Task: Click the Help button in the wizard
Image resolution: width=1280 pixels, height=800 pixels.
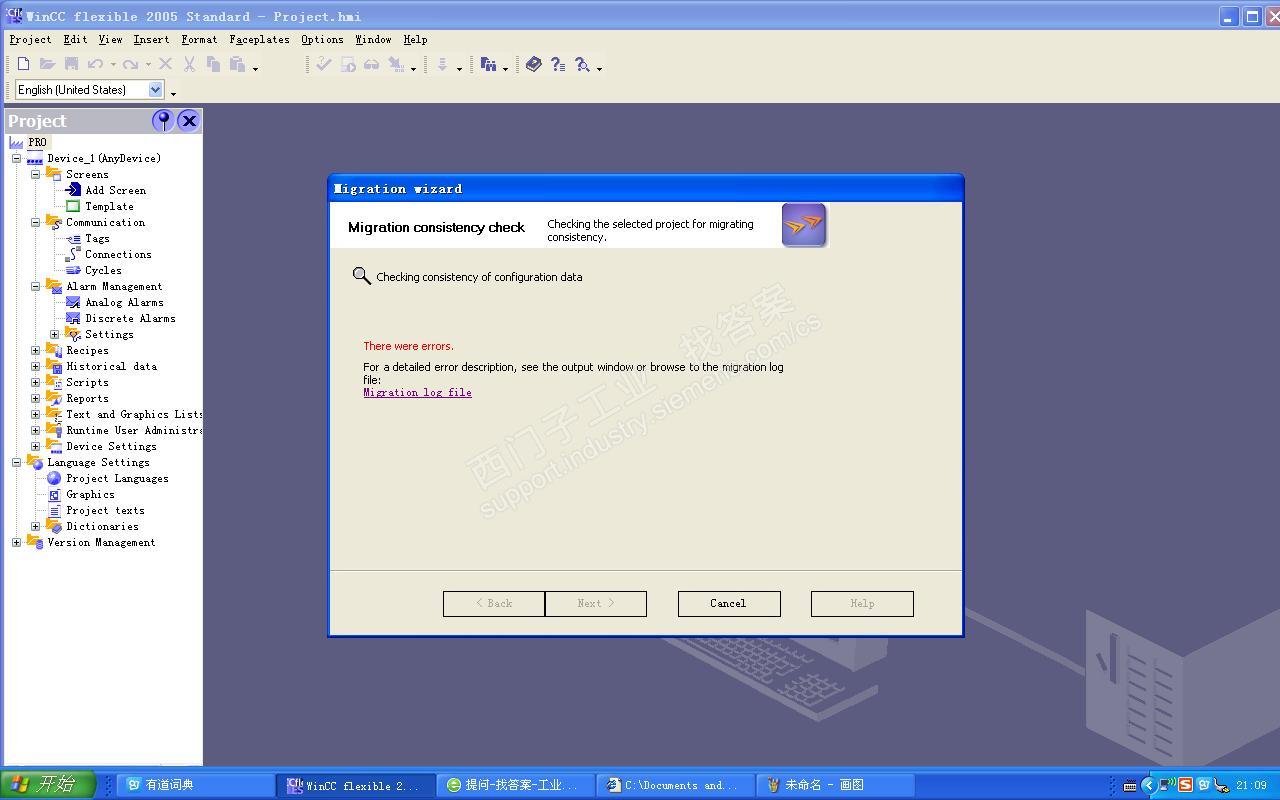Action: (862, 603)
